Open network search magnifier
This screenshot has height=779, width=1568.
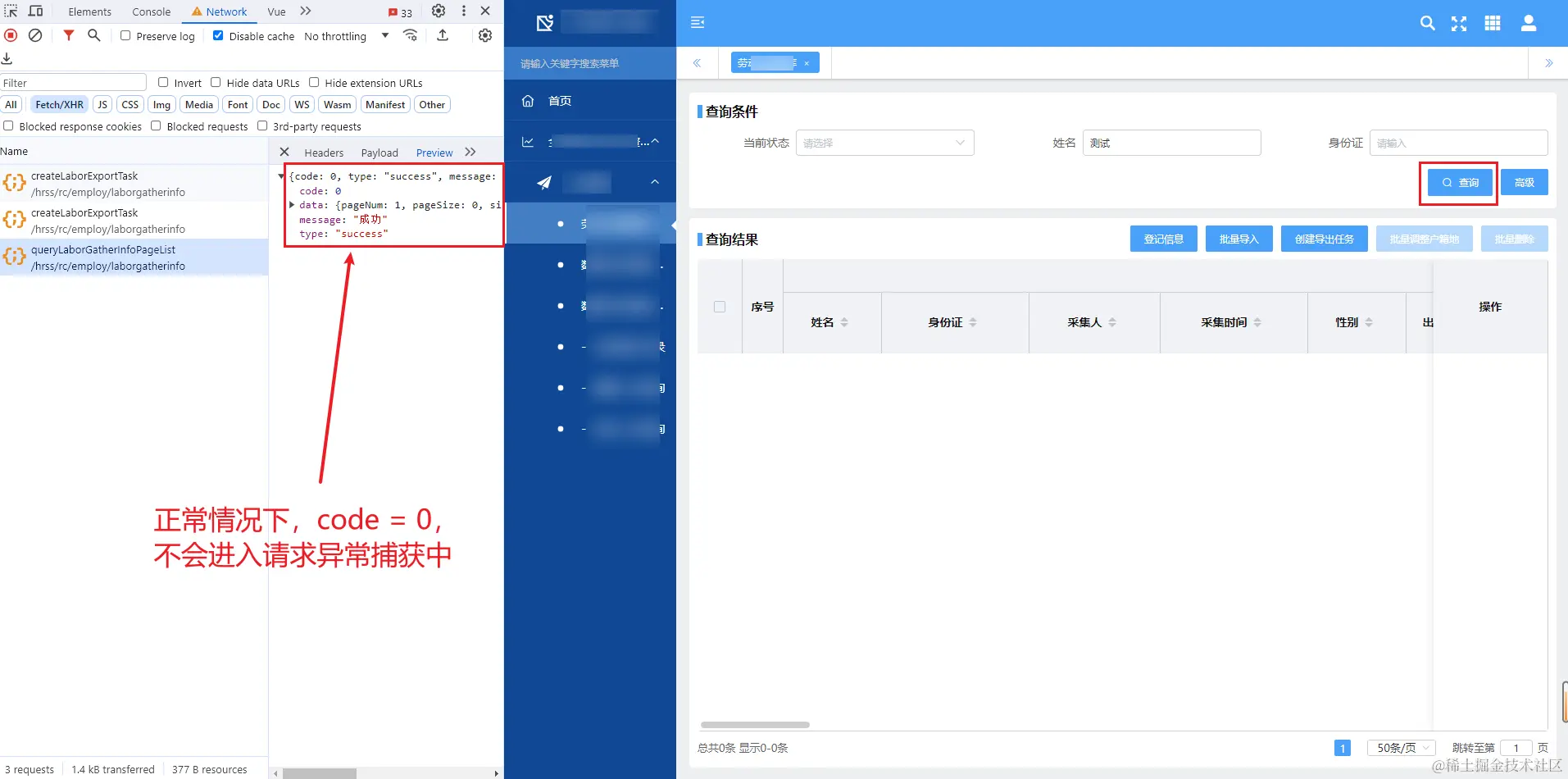pos(94,35)
